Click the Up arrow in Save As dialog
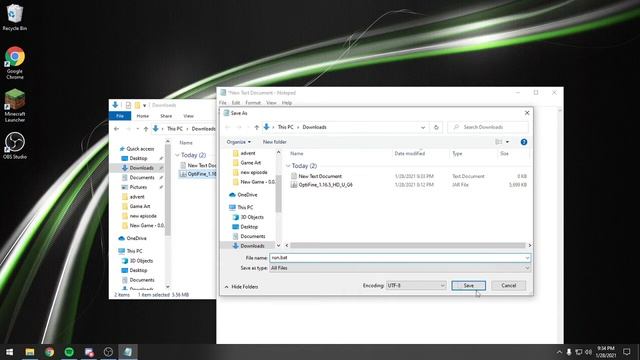 (256, 127)
